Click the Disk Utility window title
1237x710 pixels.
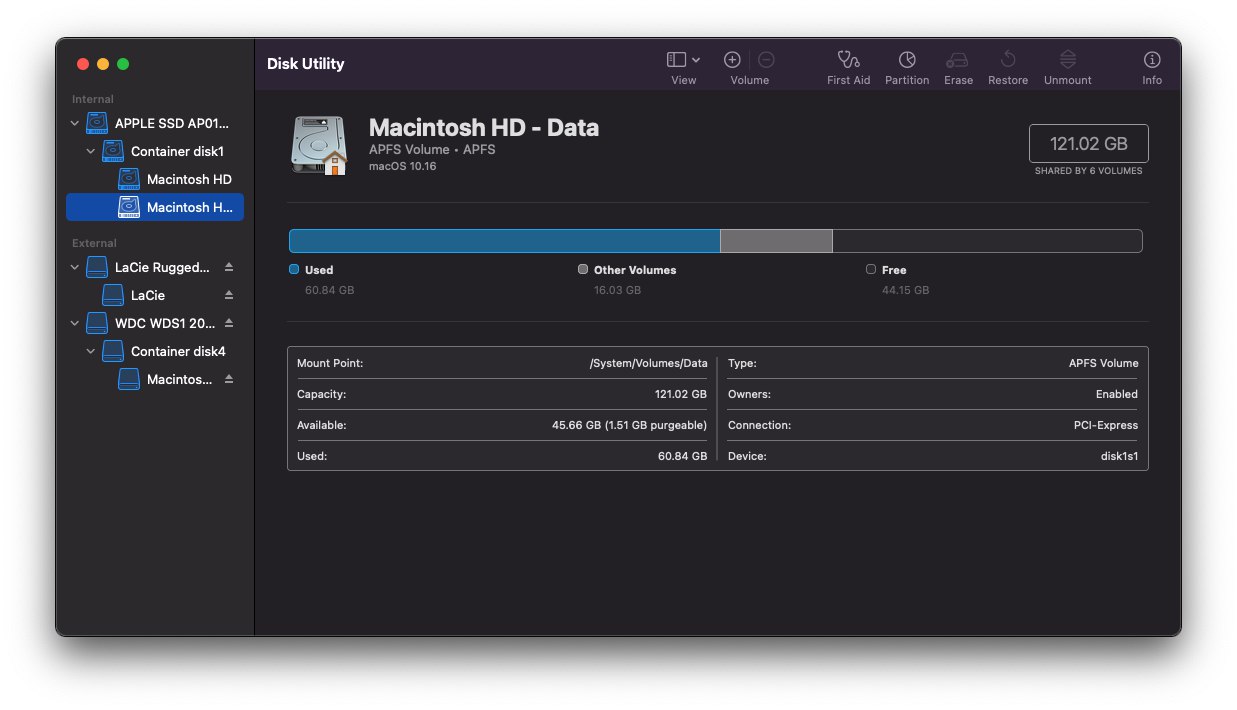click(x=305, y=63)
